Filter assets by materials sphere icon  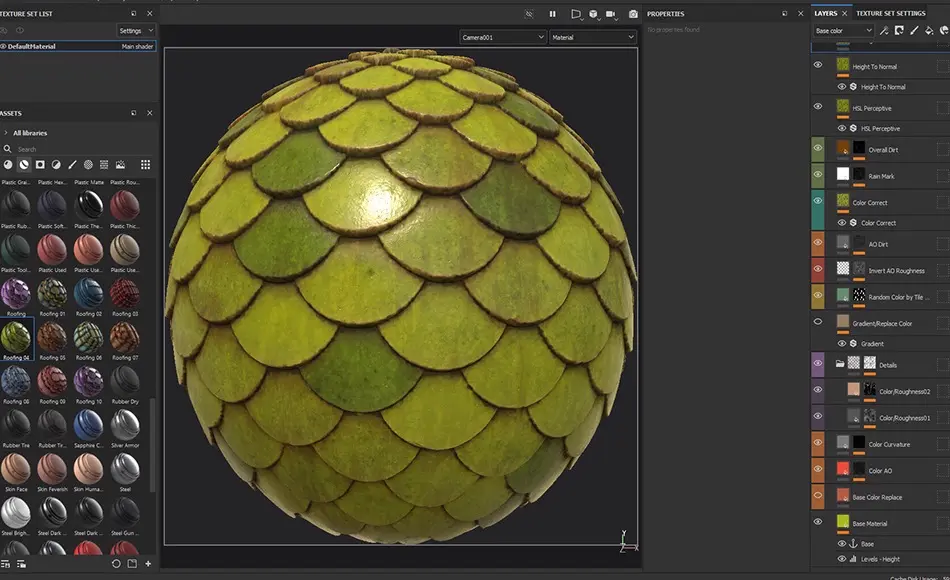pyautogui.click(x=8, y=165)
